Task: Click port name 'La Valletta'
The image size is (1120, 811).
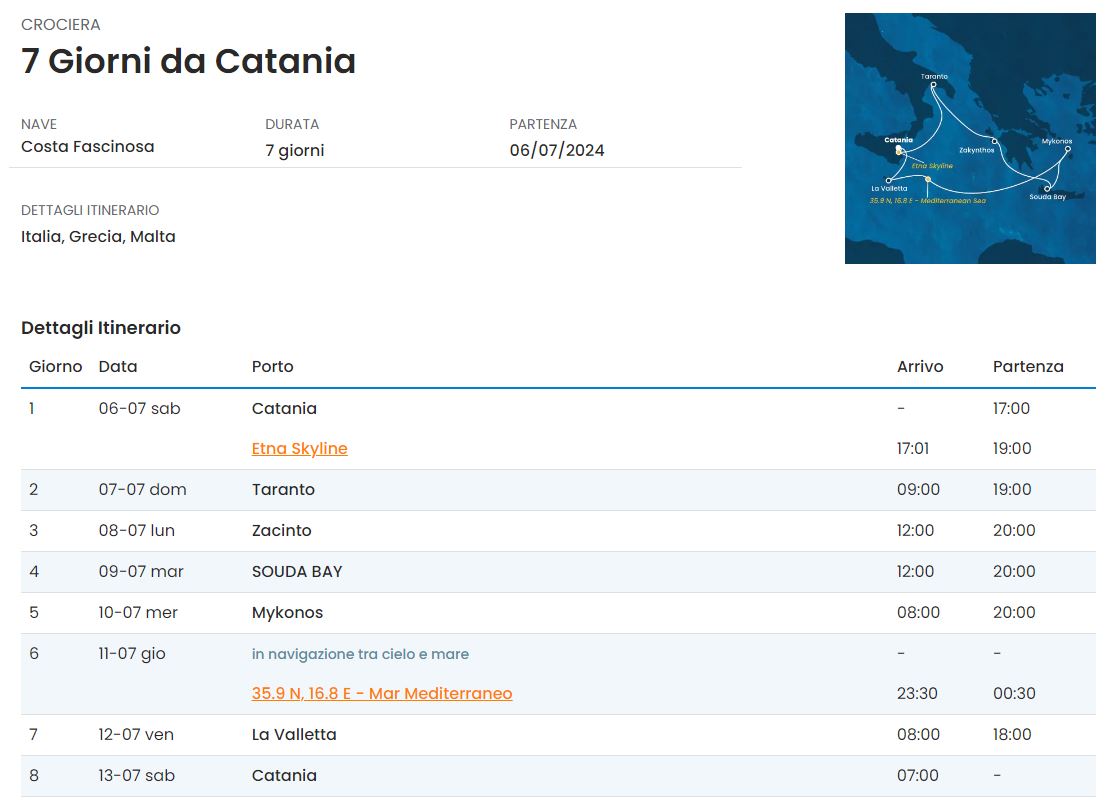Action: click(294, 735)
